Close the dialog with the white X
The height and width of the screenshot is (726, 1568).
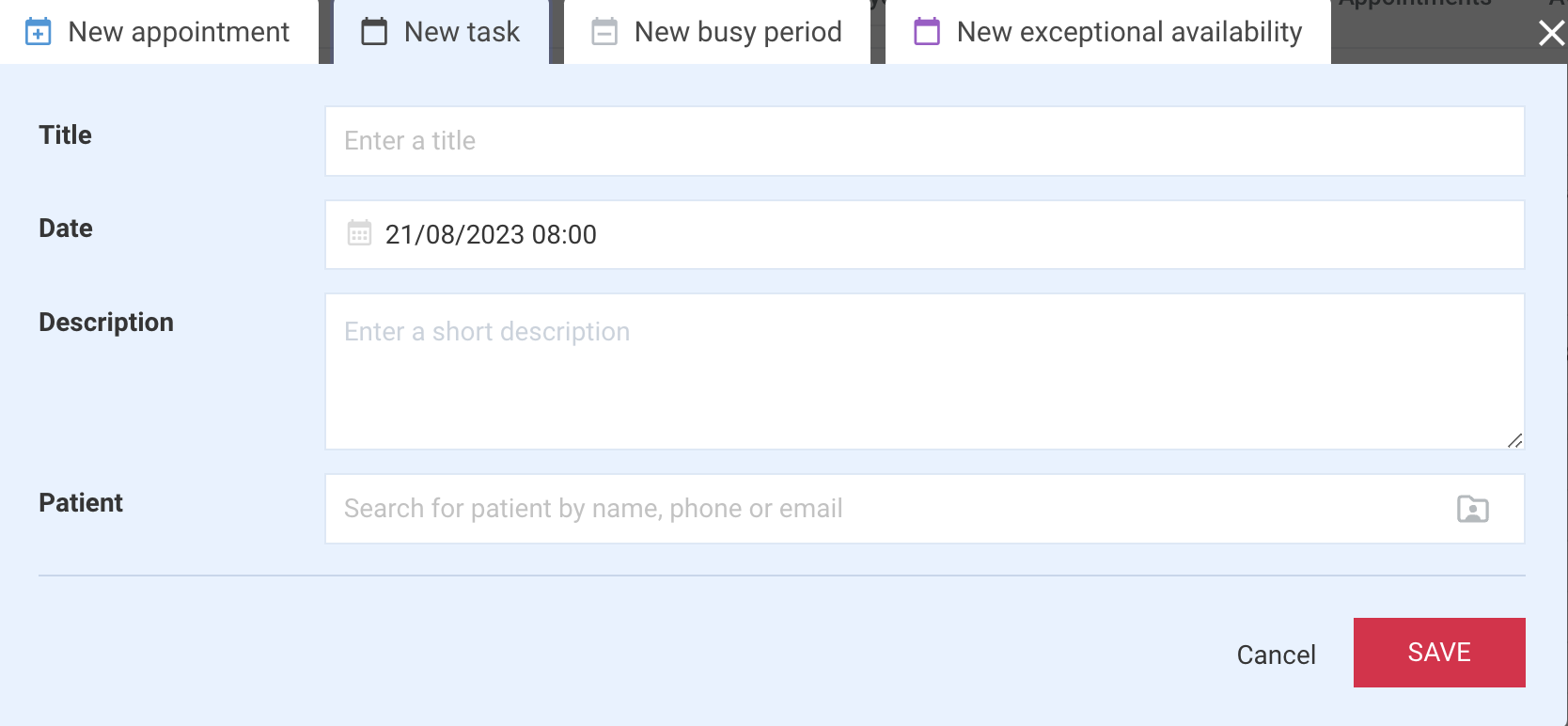coord(1551,34)
